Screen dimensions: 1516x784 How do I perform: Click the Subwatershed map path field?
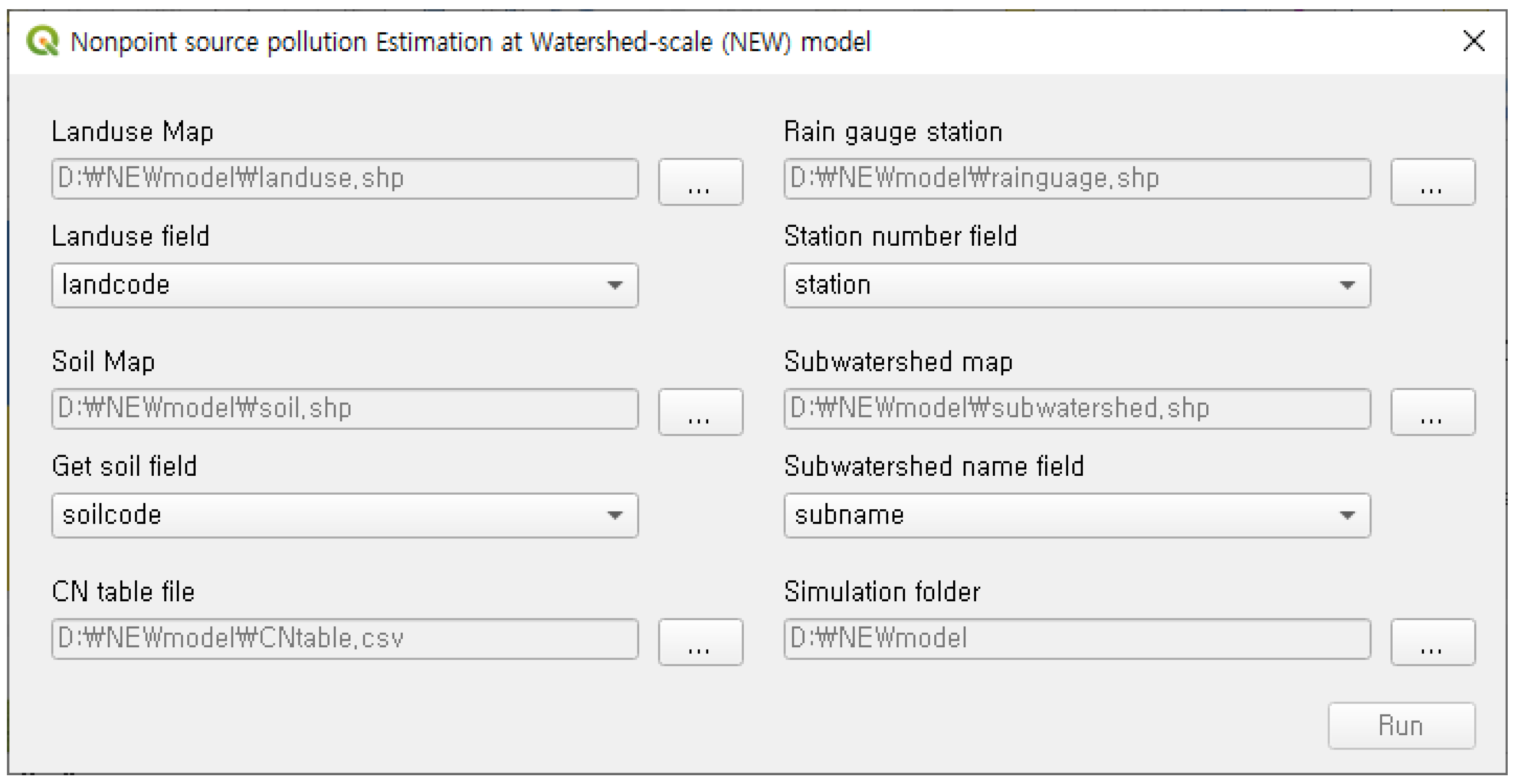[1077, 408]
